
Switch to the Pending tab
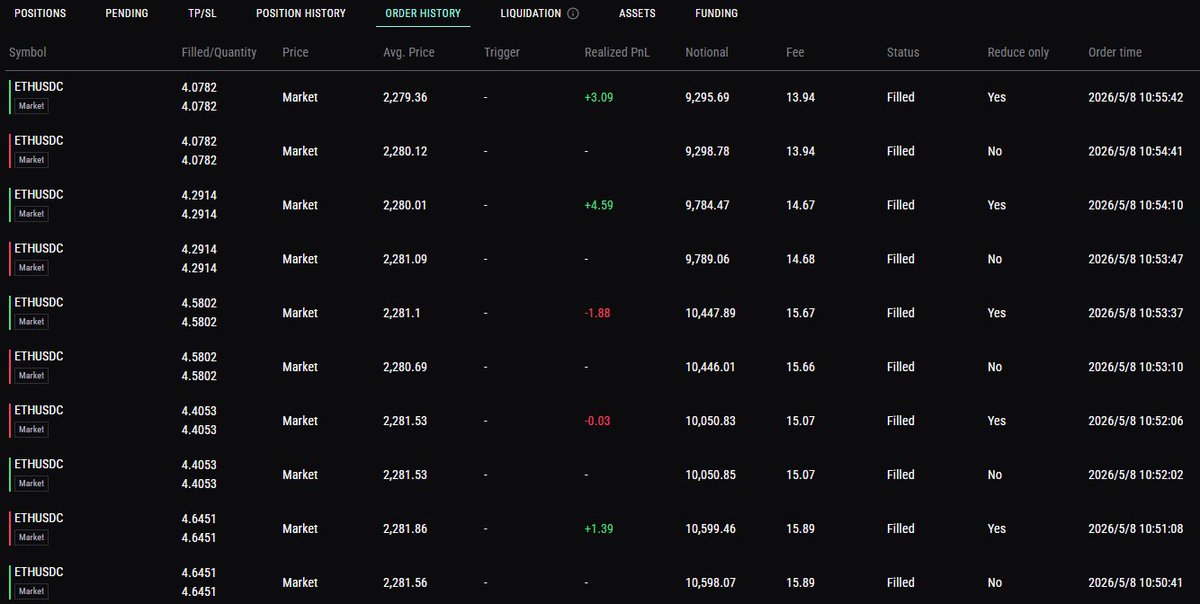[x=127, y=14]
